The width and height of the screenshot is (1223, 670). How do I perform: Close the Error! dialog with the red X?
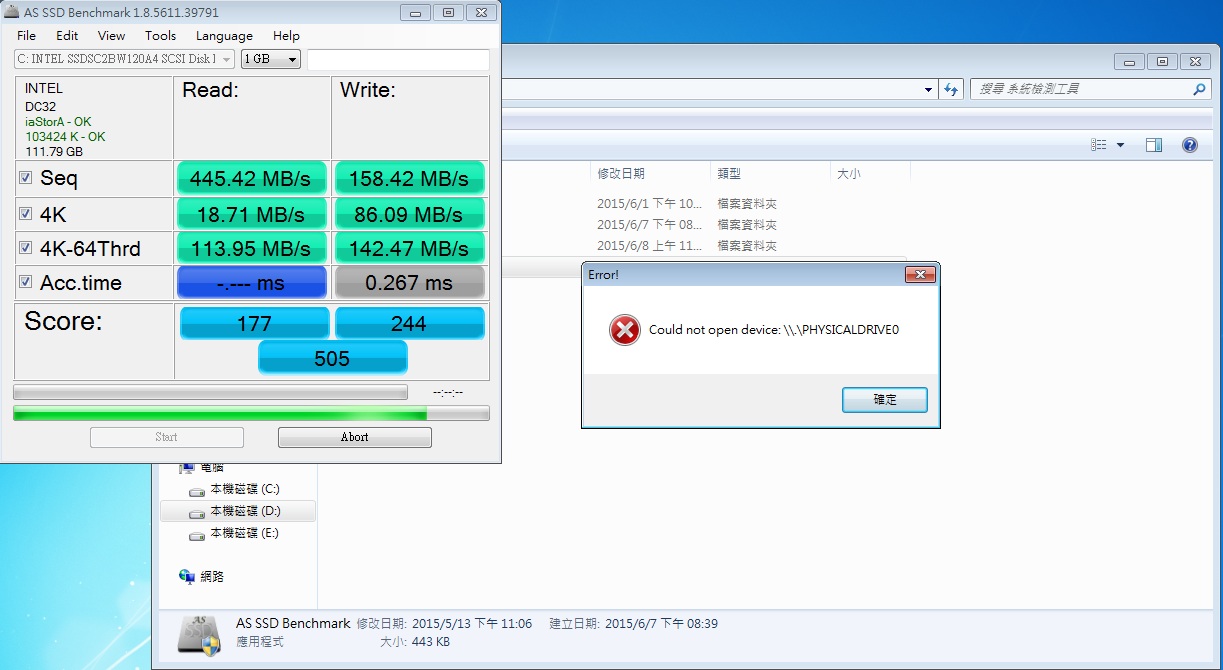pyautogui.click(x=920, y=274)
